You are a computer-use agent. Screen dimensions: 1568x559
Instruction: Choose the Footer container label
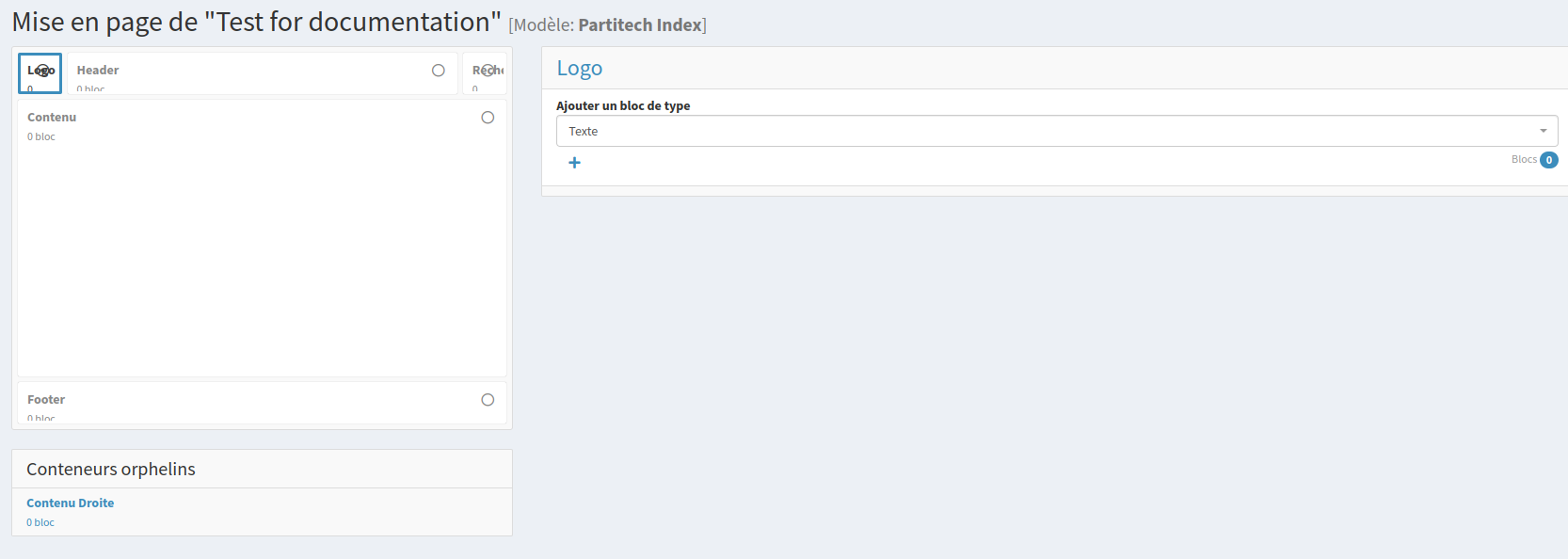[46, 400]
